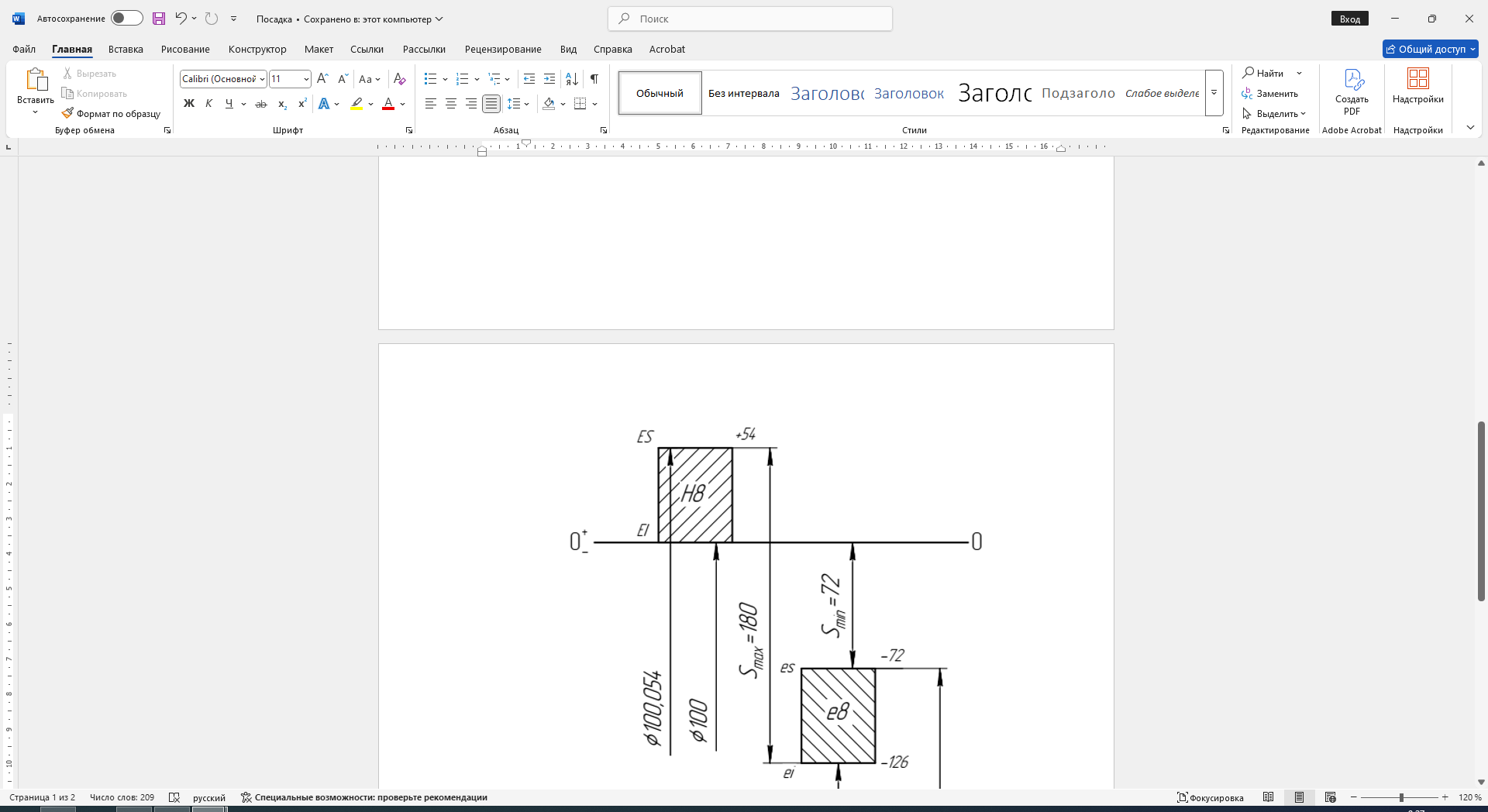
Task: Click the Поиск search field
Action: point(750,19)
